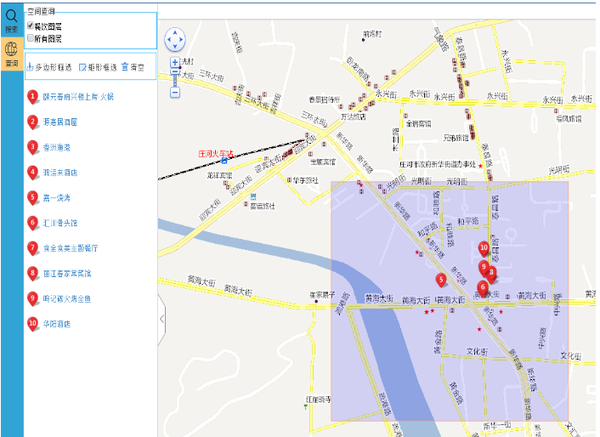600x437 pixels.
Task: Click the 万达旅店 map label
Action: 353,117
